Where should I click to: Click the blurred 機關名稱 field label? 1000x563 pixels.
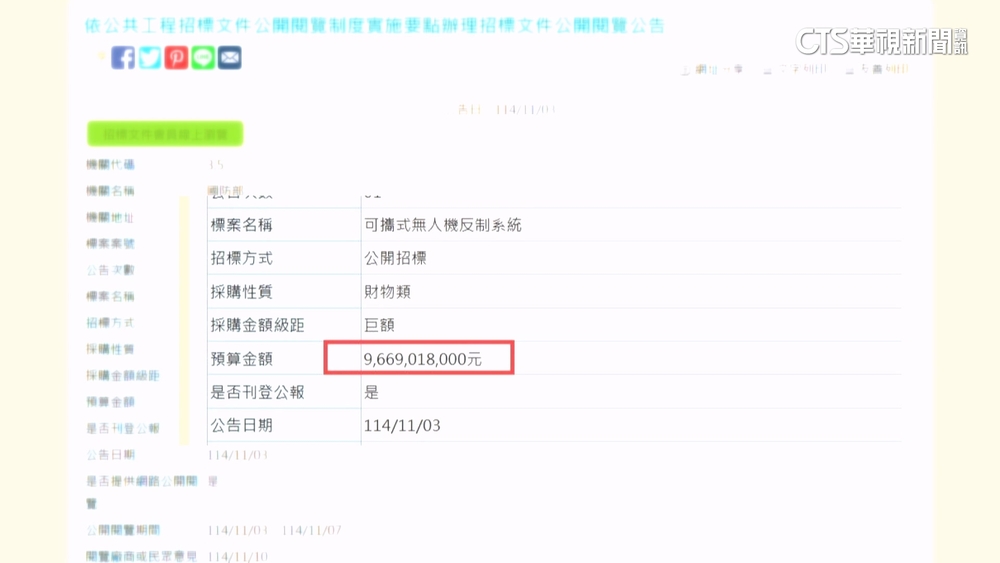coord(110,191)
